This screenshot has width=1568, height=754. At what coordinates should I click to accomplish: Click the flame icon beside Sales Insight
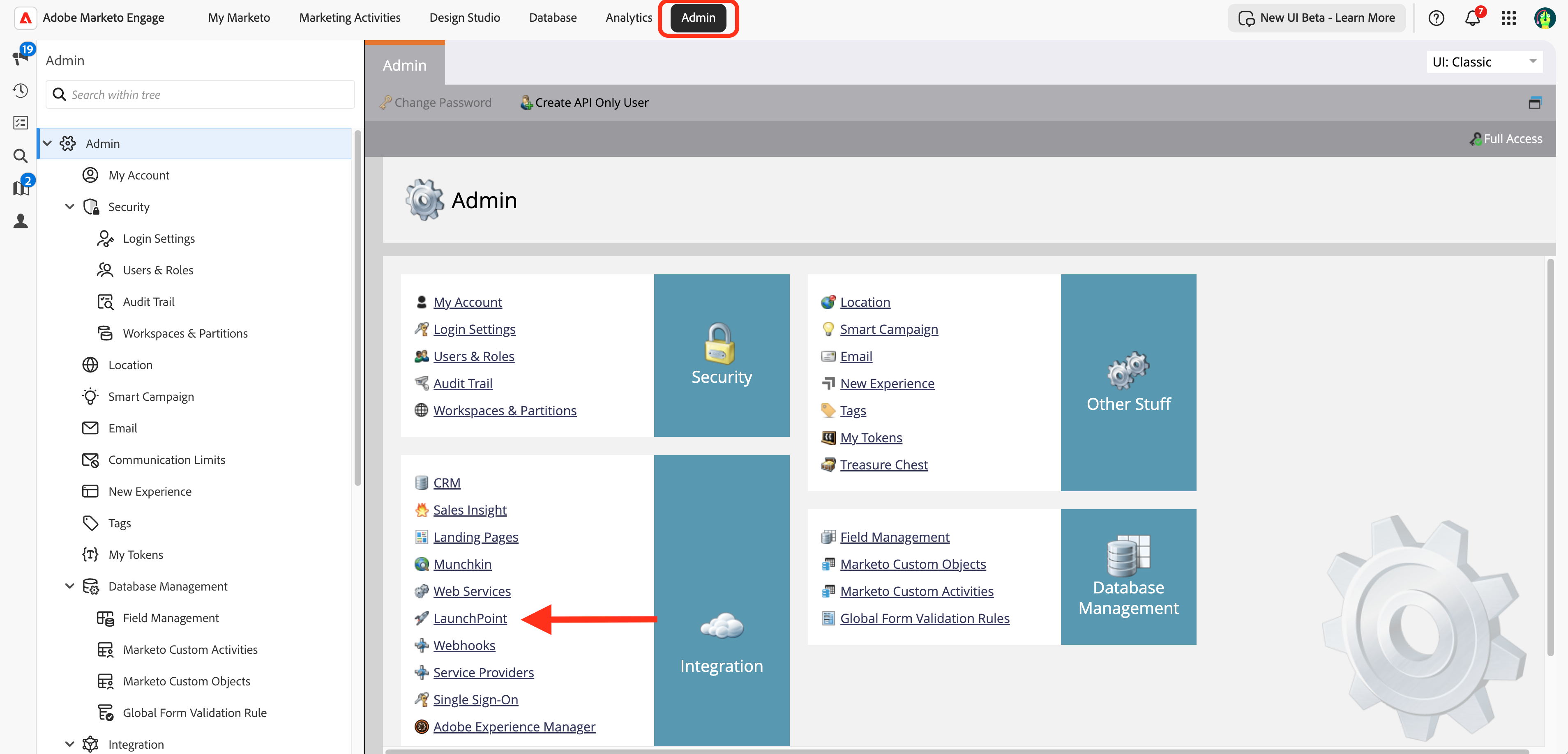421,510
